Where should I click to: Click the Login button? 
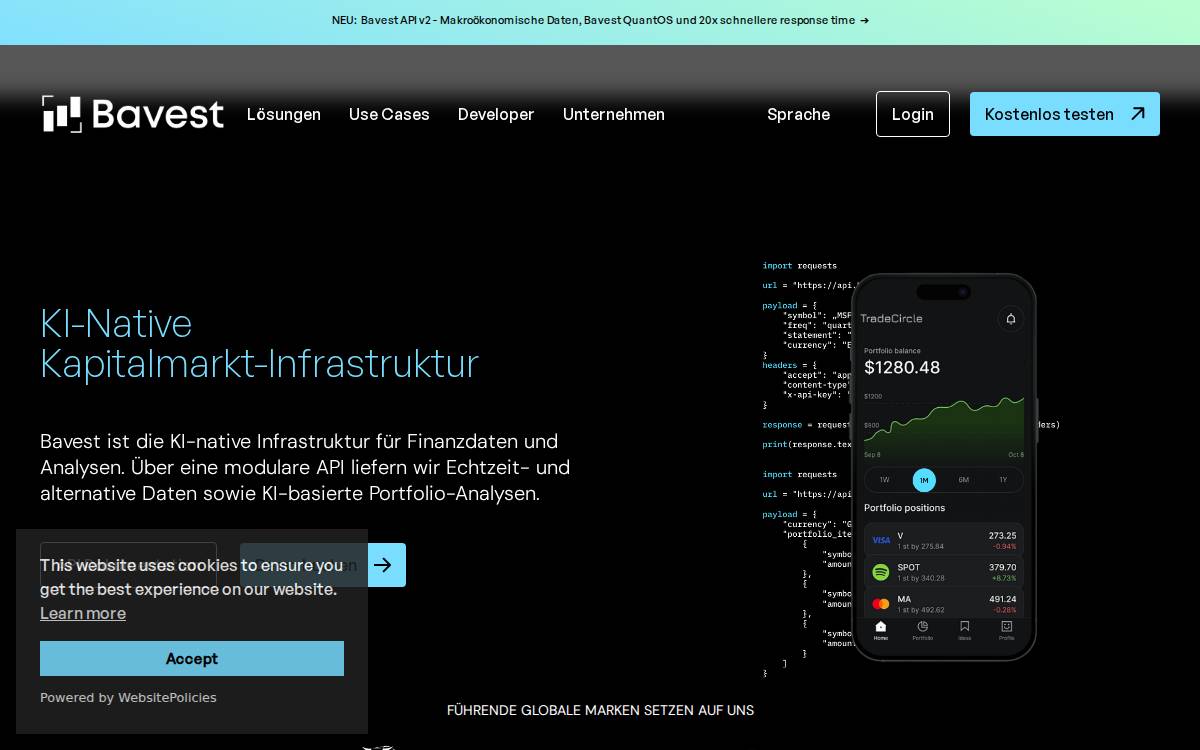913,114
